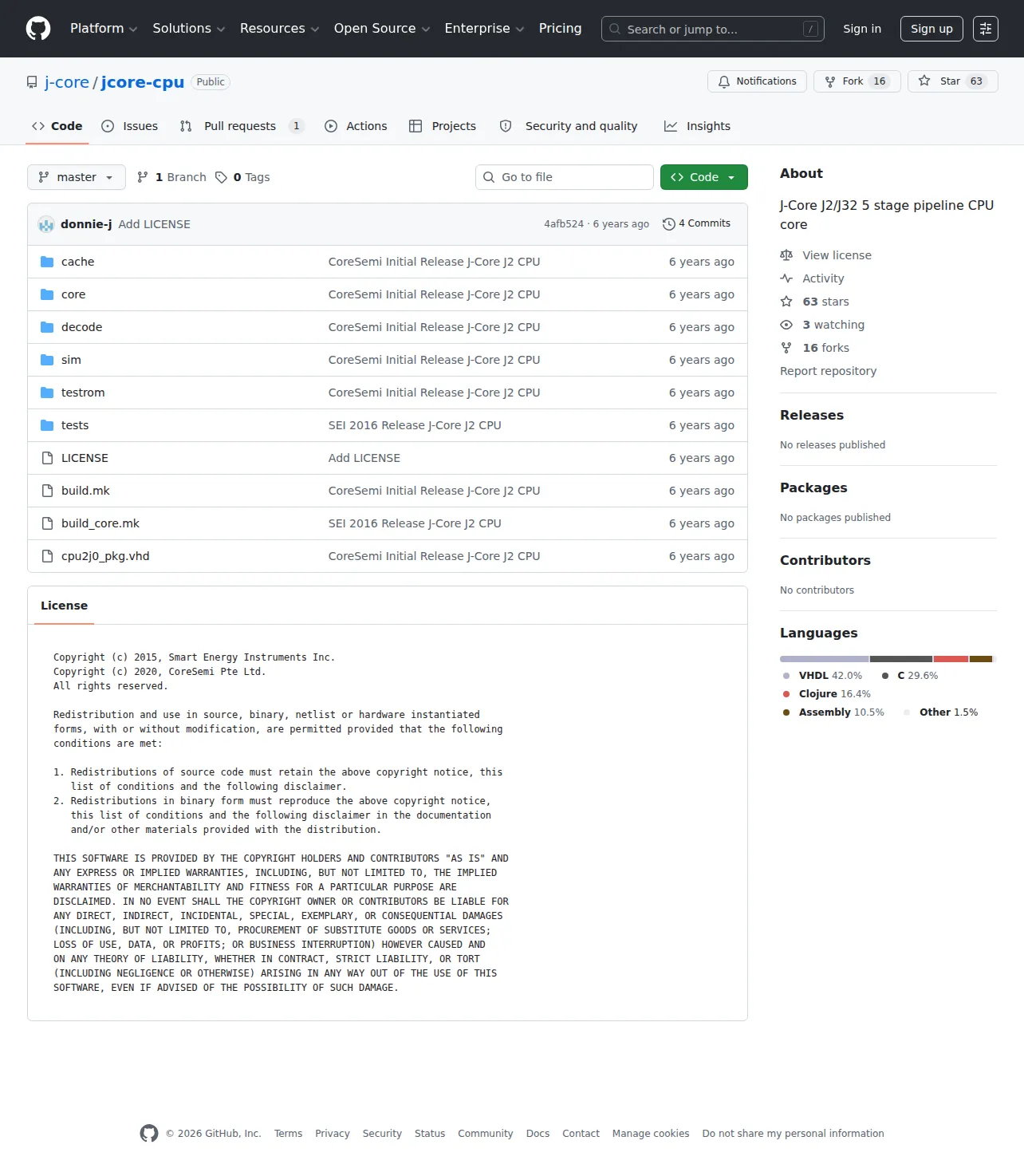Click the build_core.mk file icon
Screen dimensions: 1024x1176
[x=47, y=523]
